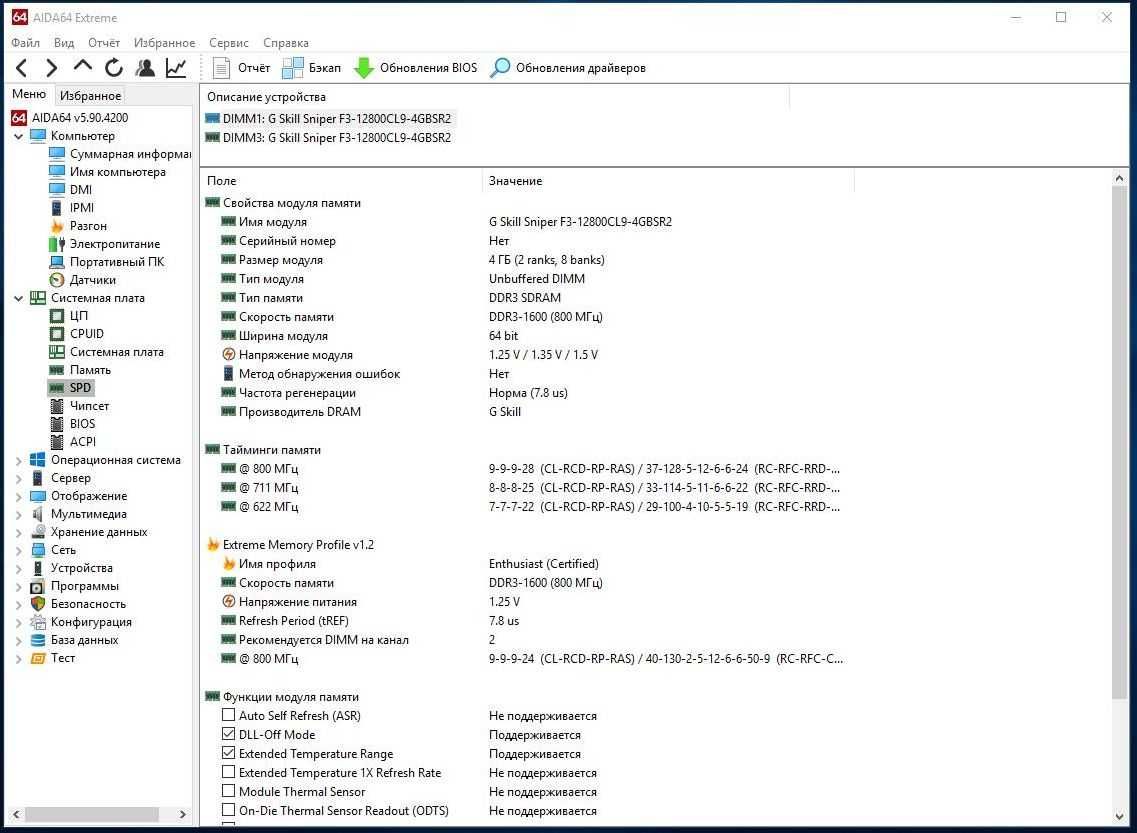Select Электропитание in the tree

115,244
